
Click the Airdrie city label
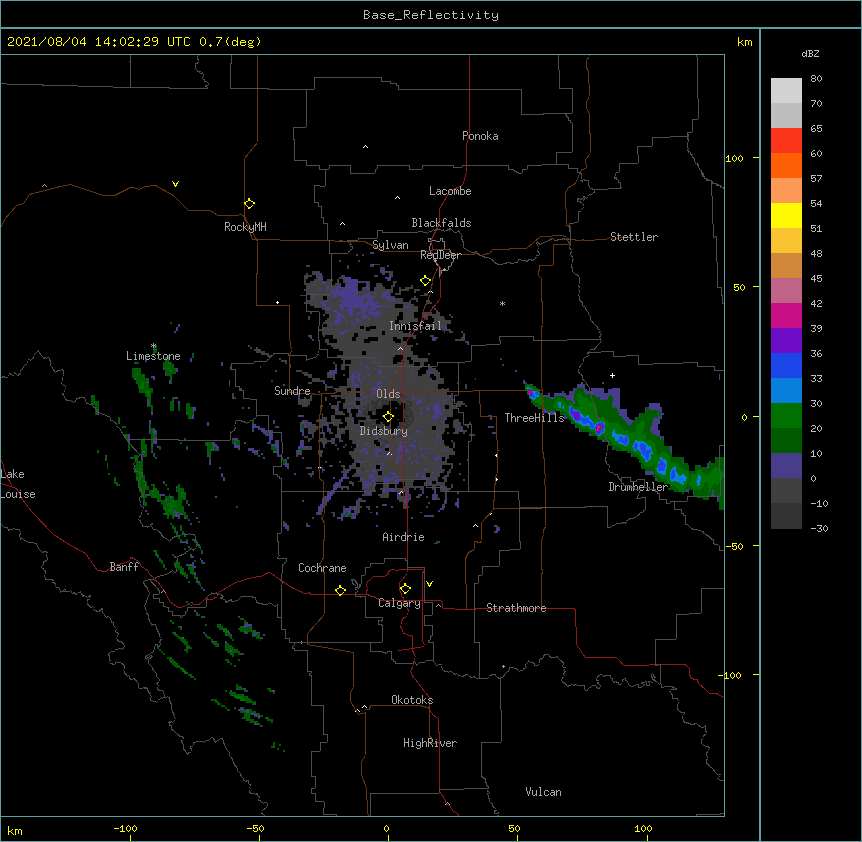point(403,537)
